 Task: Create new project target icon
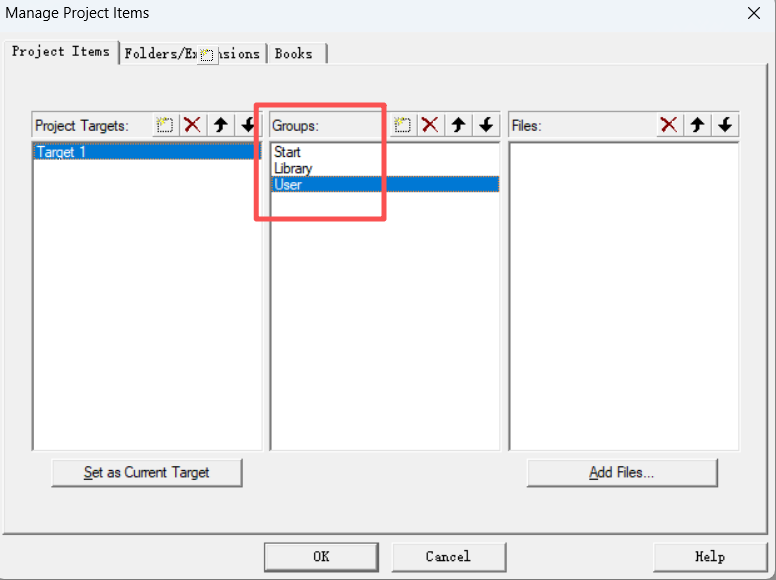165,125
